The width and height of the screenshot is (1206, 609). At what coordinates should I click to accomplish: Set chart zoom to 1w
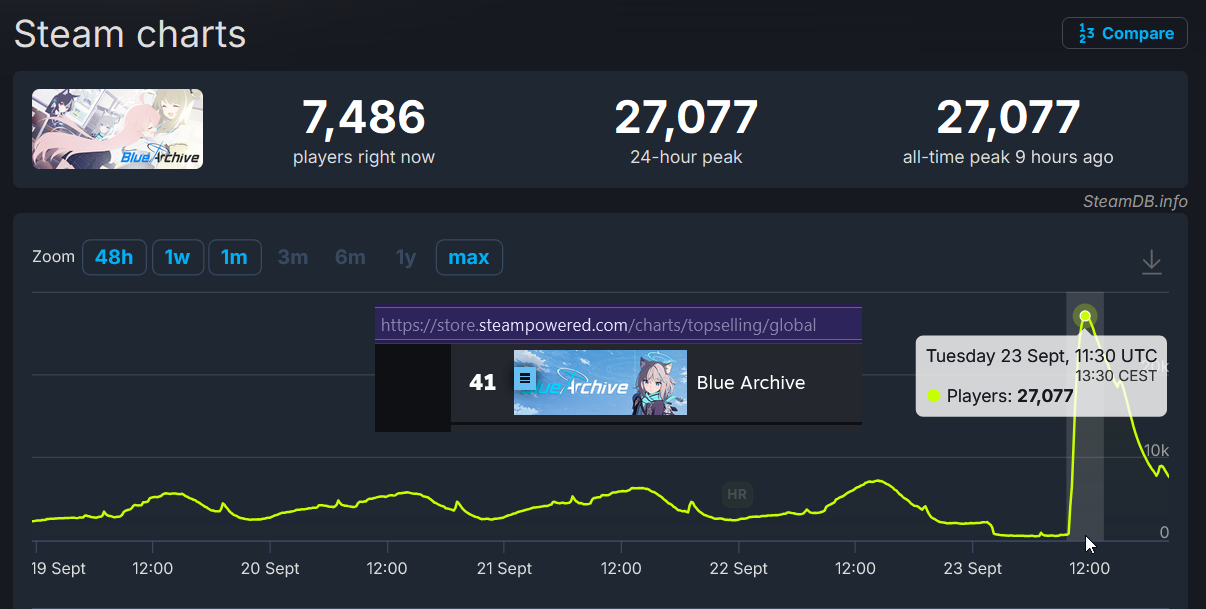click(178, 257)
